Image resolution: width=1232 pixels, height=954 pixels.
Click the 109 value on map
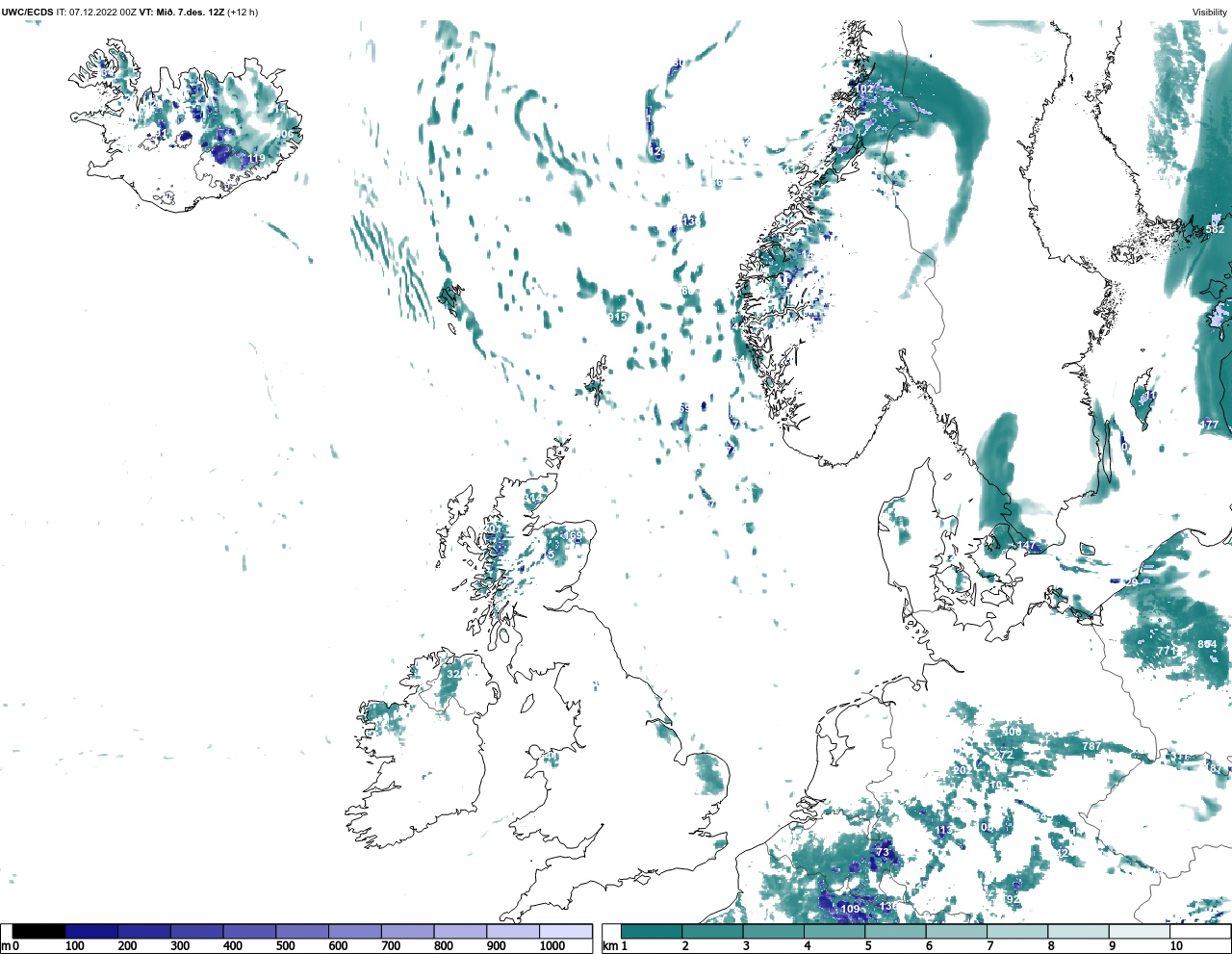pyautogui.click(x=850, y=909)
